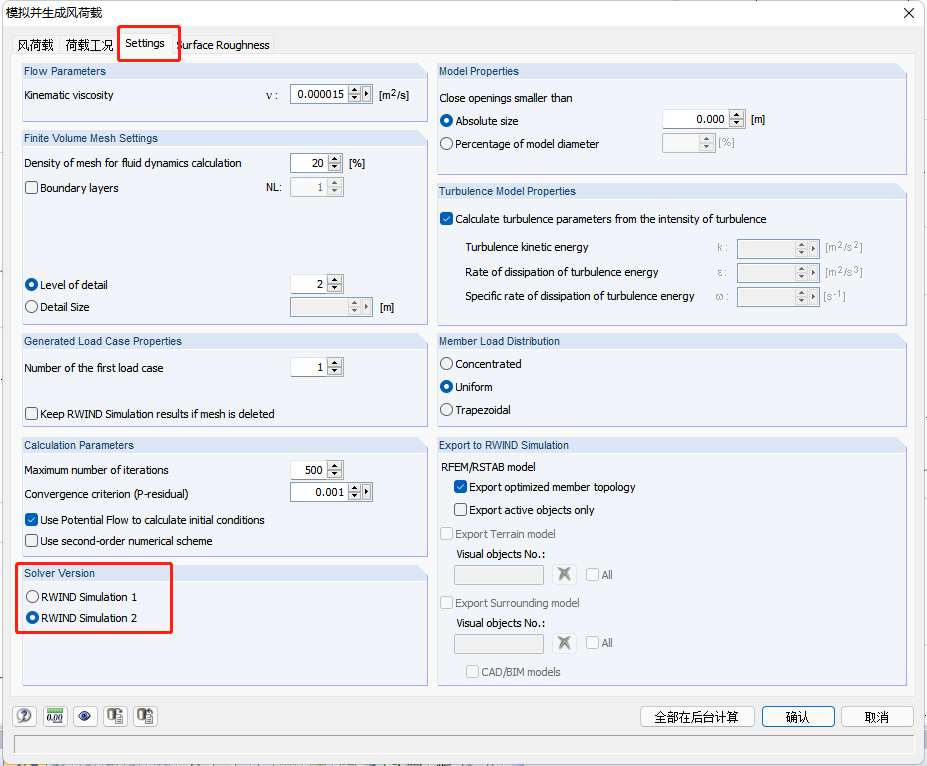Choose RWIND Simulation 2 solver
Viewport: 927px width, 766px height.
(x=33, y=618)
